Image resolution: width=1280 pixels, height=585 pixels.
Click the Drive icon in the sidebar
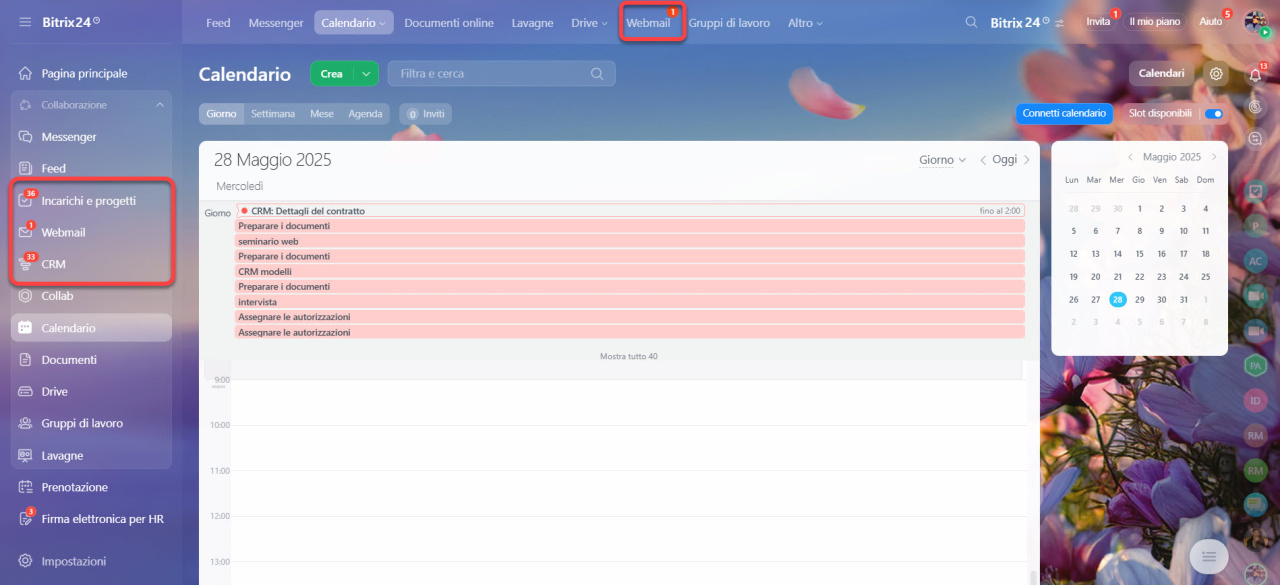pos(26,392)
